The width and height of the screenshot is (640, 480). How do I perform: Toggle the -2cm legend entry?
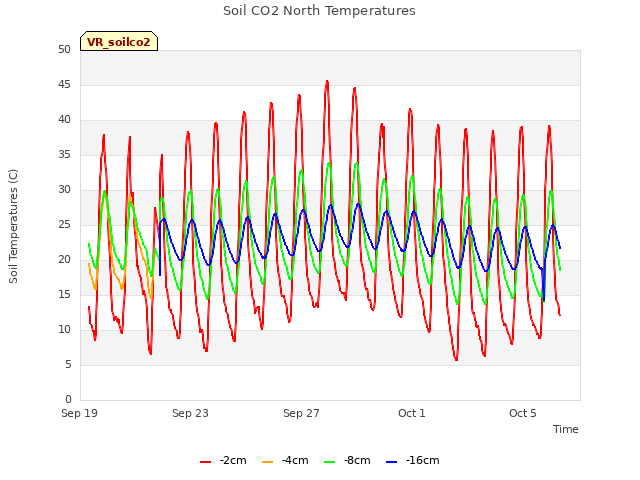coord(223,460)
